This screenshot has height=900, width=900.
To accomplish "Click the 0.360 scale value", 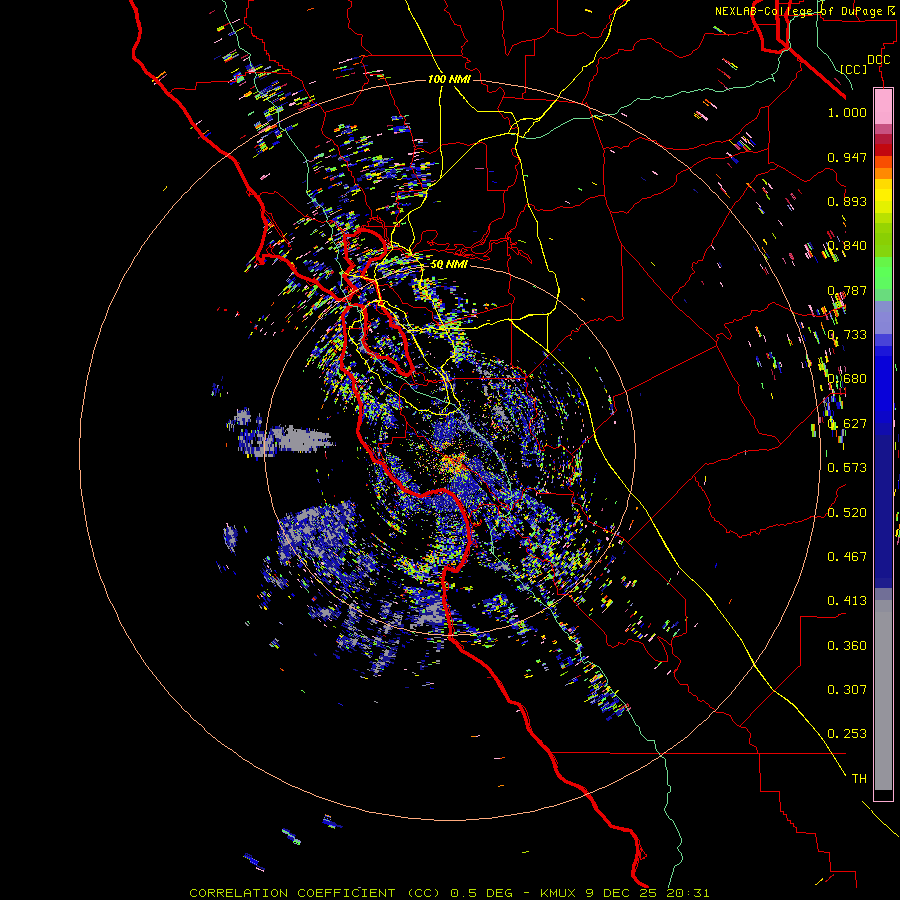I will 847,646.
